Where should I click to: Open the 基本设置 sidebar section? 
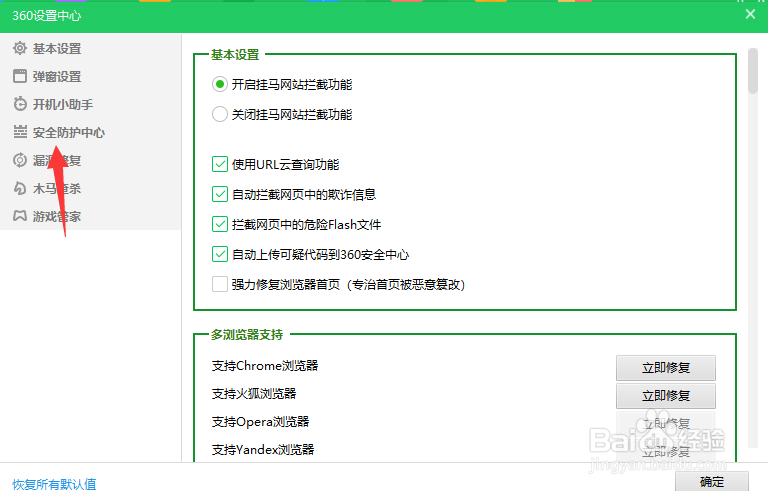57,49
